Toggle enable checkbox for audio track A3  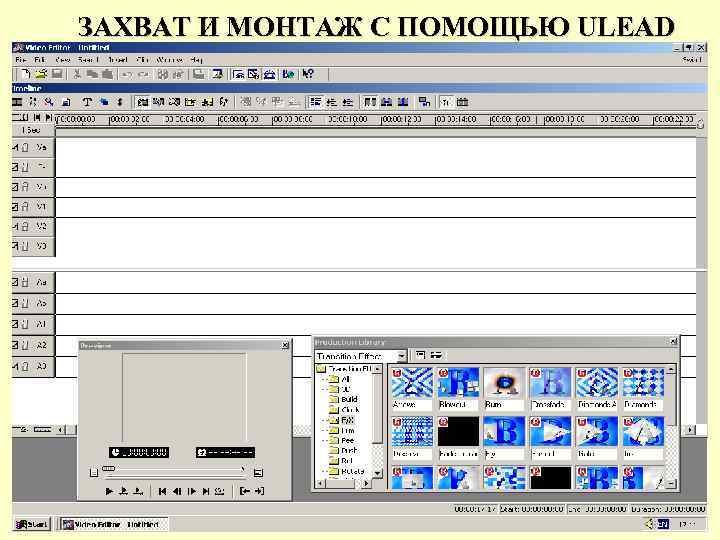[15, 366]
